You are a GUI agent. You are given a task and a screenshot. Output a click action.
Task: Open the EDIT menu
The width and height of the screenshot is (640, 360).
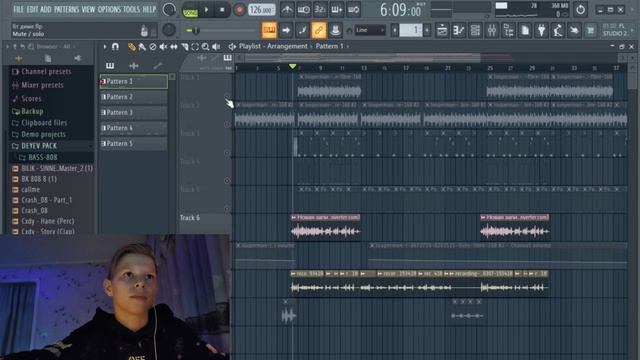(32, 9)
